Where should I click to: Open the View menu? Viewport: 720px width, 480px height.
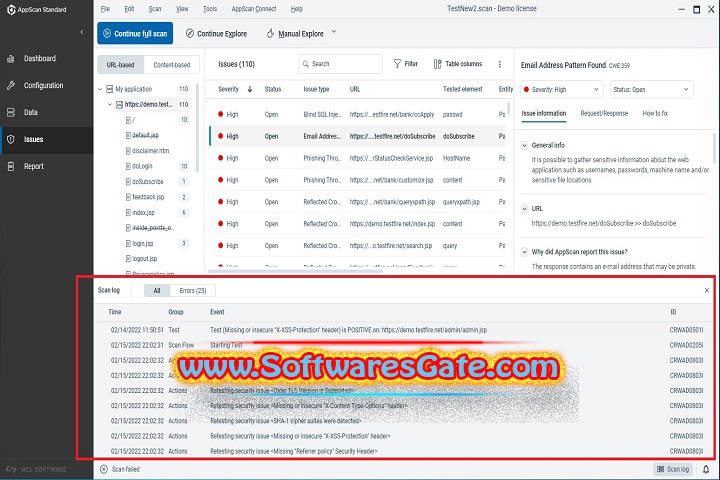pos(182,9)
